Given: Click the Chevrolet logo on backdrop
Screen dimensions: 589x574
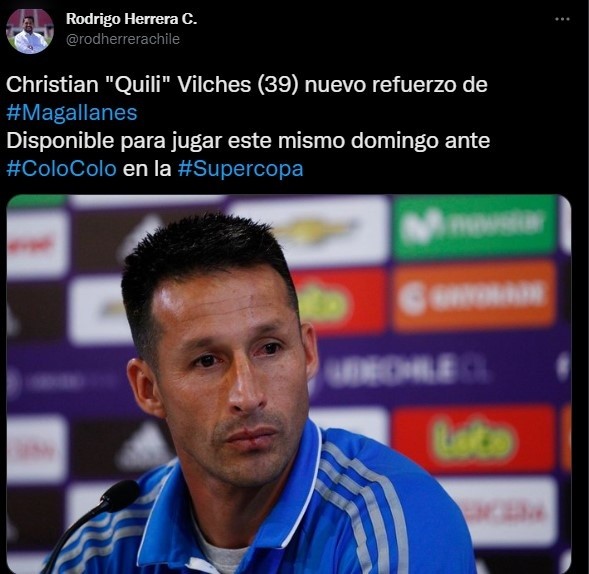Looking at the screenshot, I should 314,230.
